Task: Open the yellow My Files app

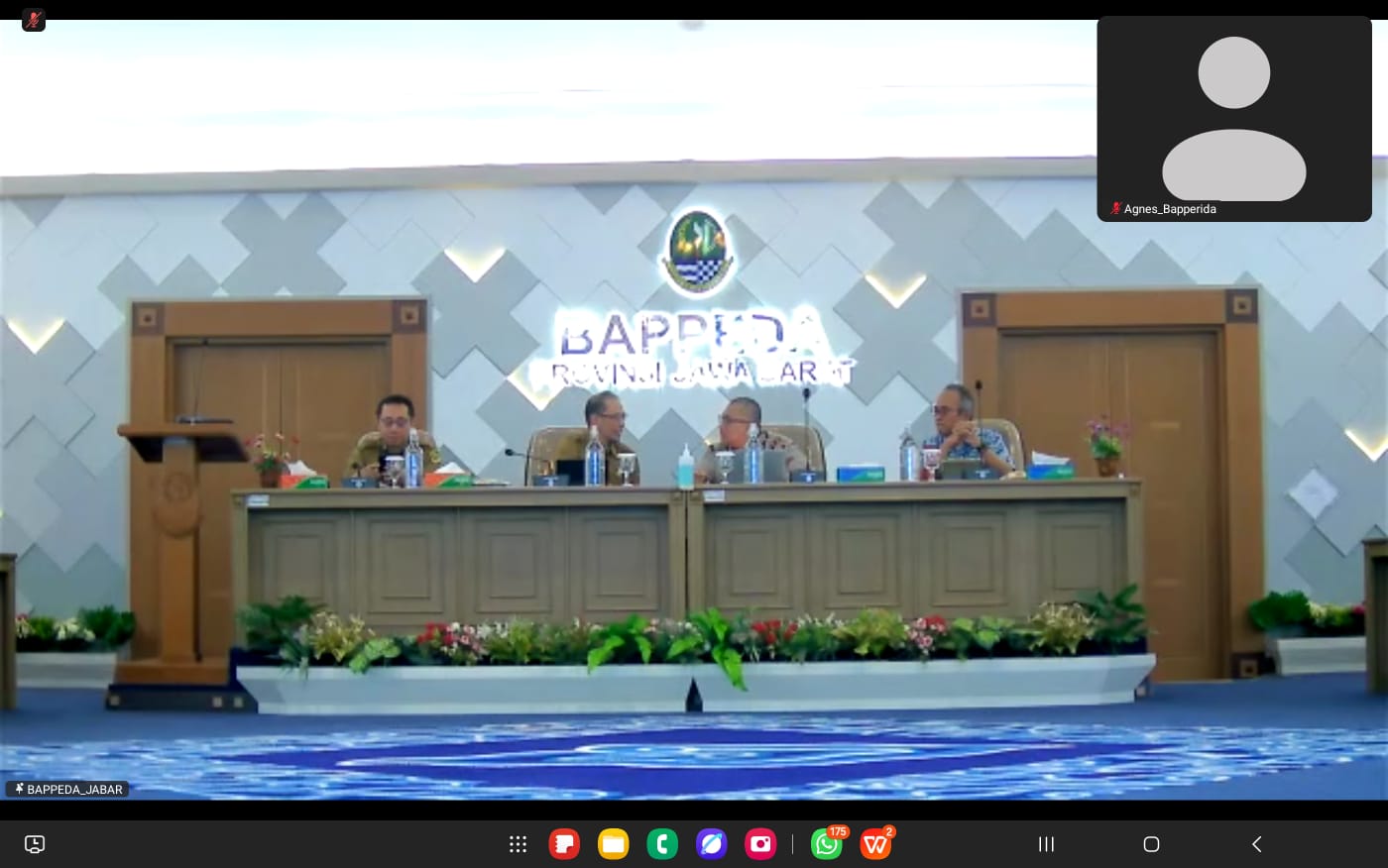Action: pos(614,844)
